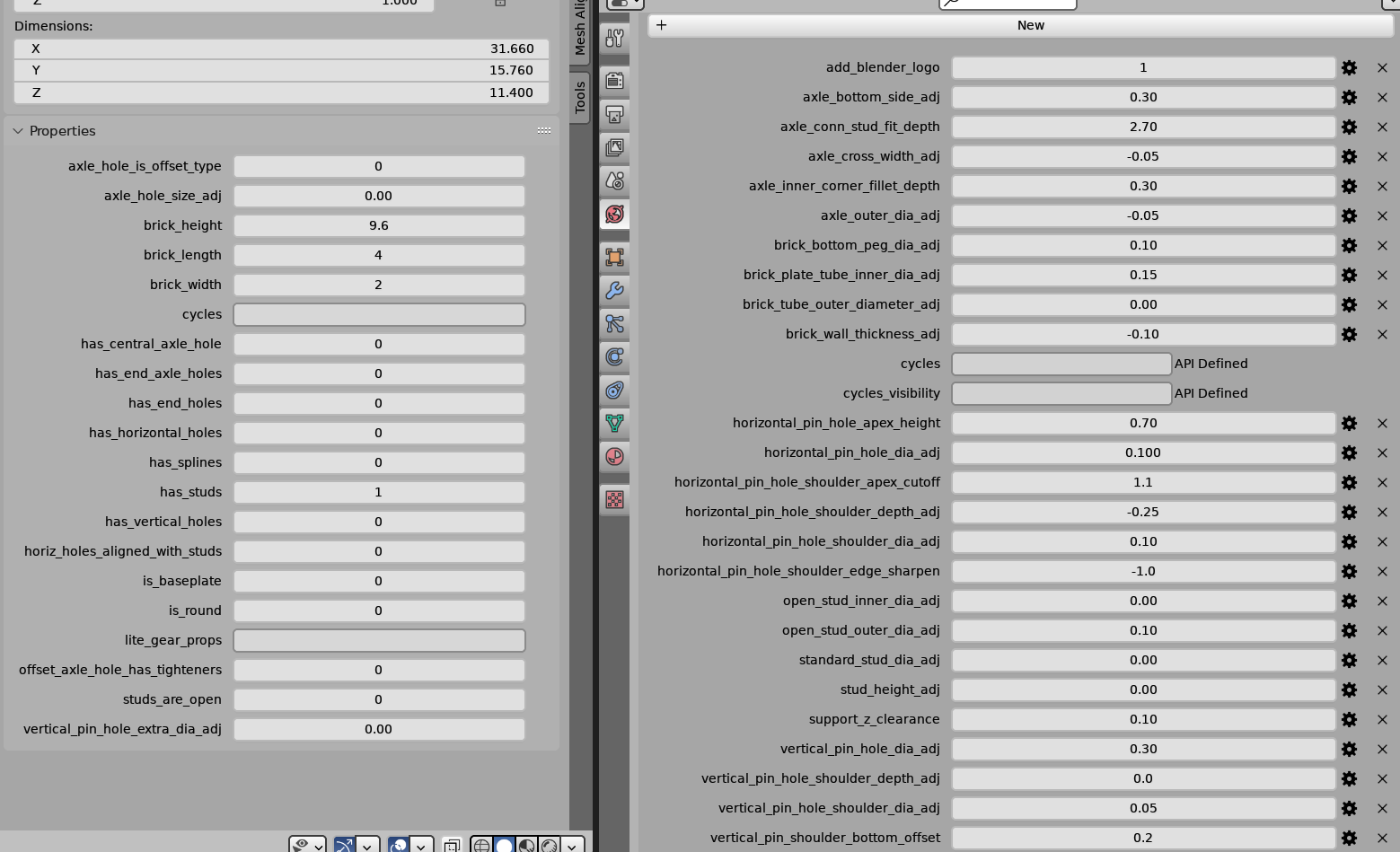The height and width of the screenshot is (852, 1400).
Task: Toggle viewport gizmos display
Action: coord(344,845)
